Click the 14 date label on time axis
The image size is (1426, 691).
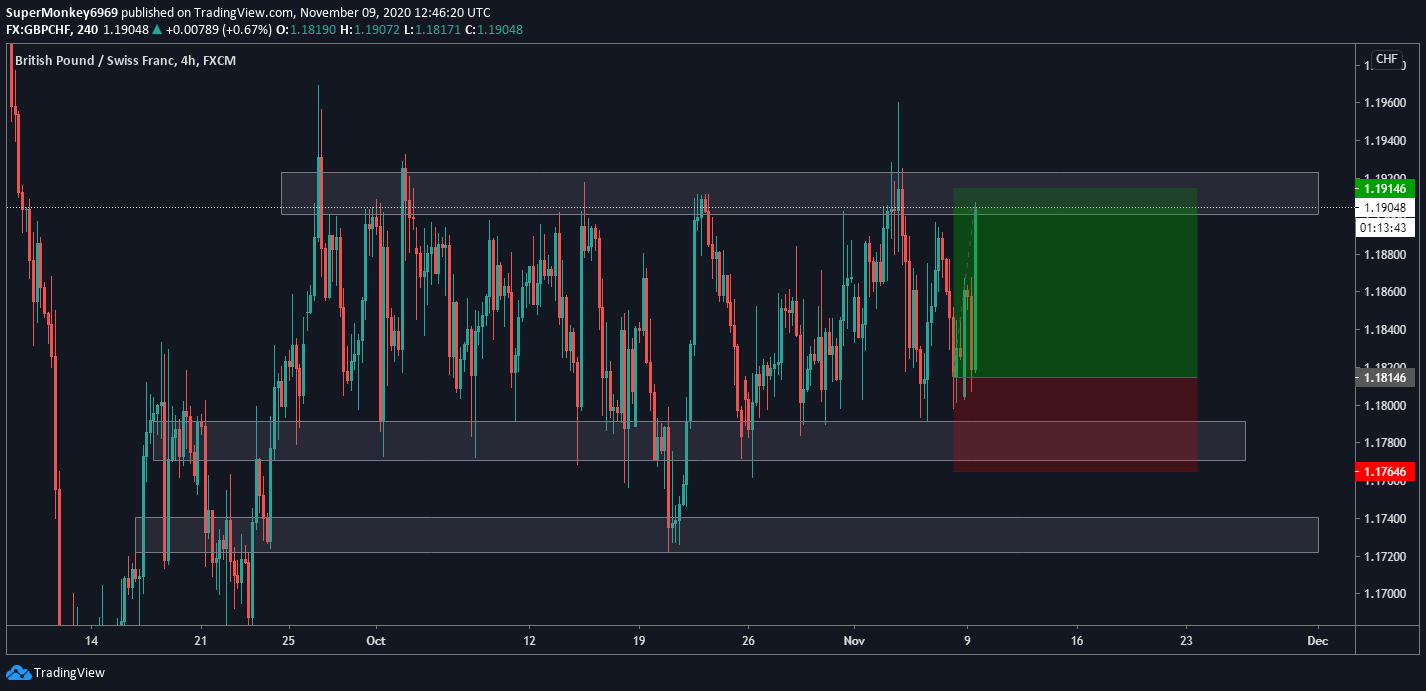pyautogui.click(x=91, y=640)
